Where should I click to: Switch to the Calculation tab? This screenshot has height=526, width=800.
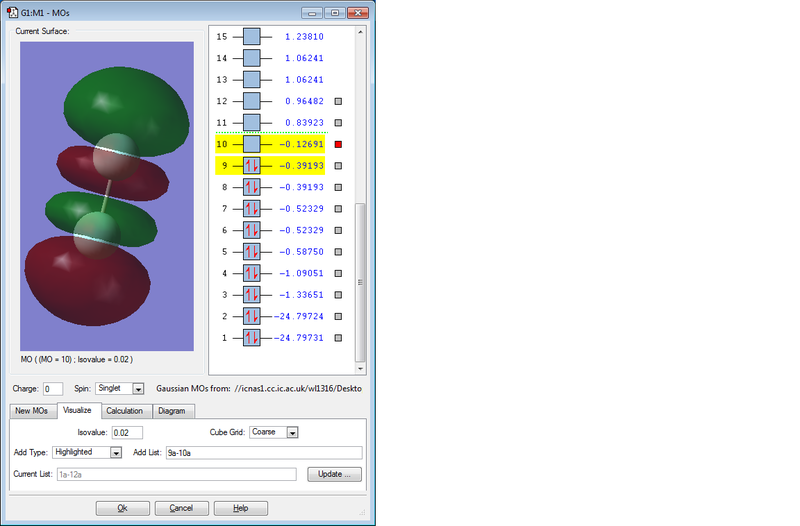[x=125, y=411]
